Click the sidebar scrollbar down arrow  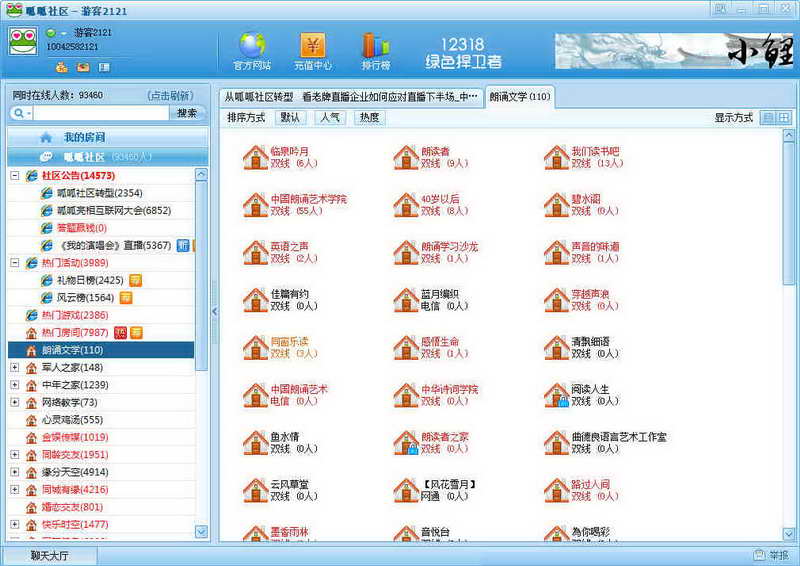[201, 532]
